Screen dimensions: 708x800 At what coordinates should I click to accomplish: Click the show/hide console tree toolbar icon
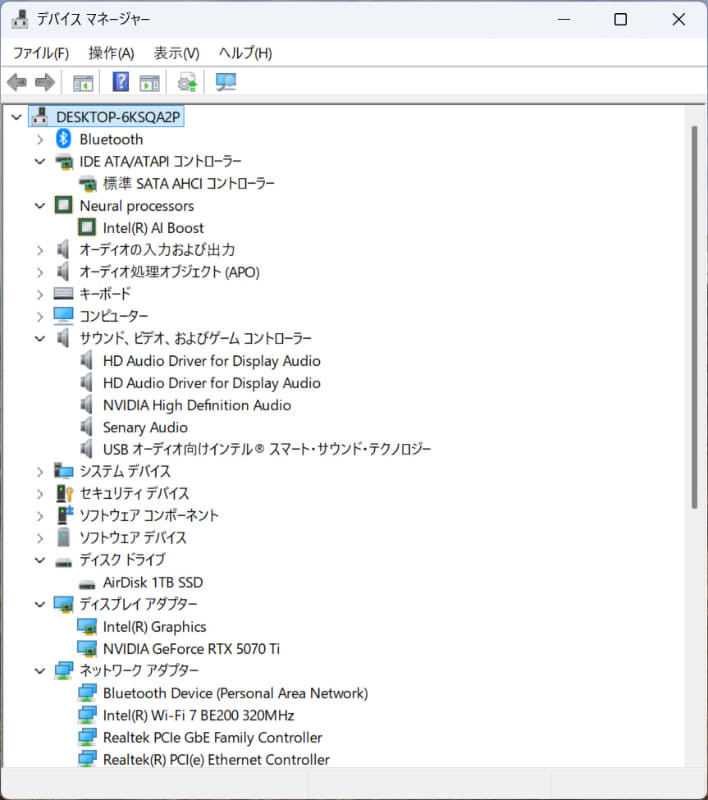click(83, 83)
